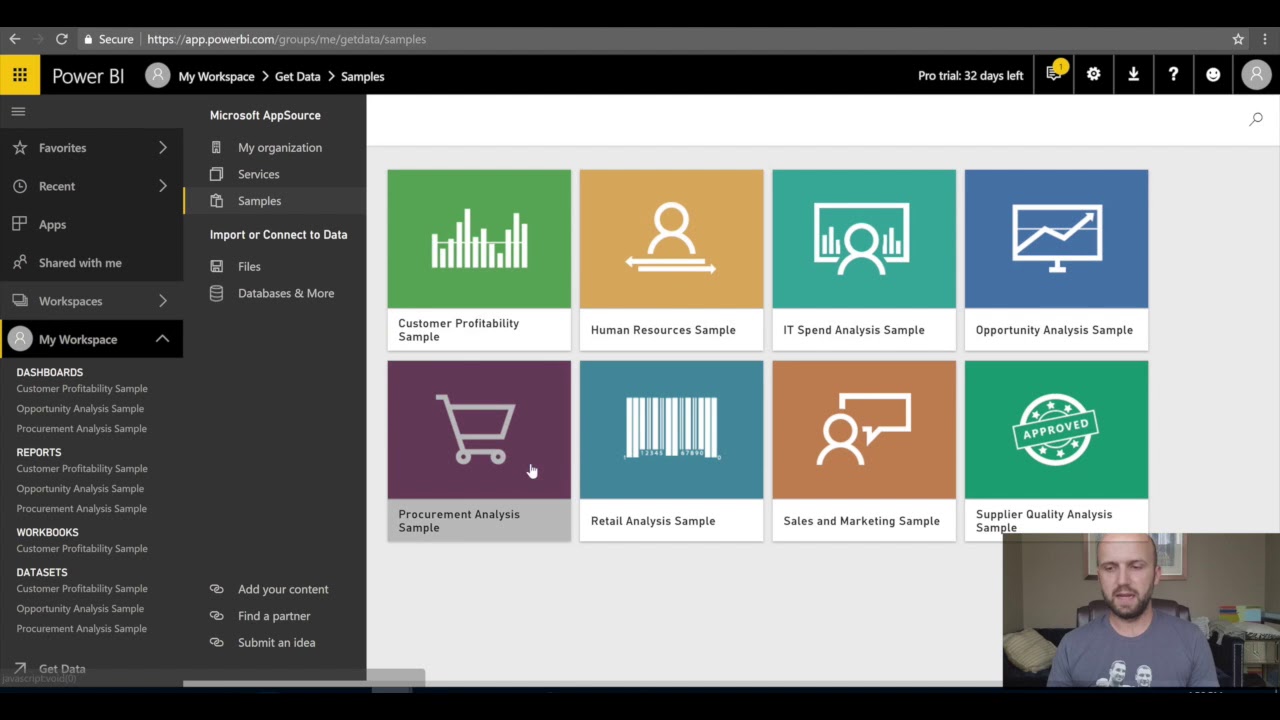The height and width of the screenshot is (720, 1280).
Task: Open the app launcher waffle icon
Action: point(20,75)
